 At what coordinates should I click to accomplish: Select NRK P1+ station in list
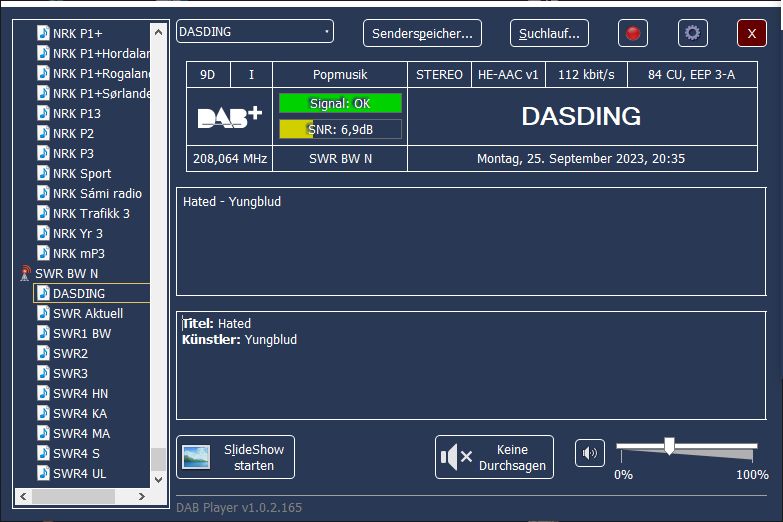(x=77, y=33)
